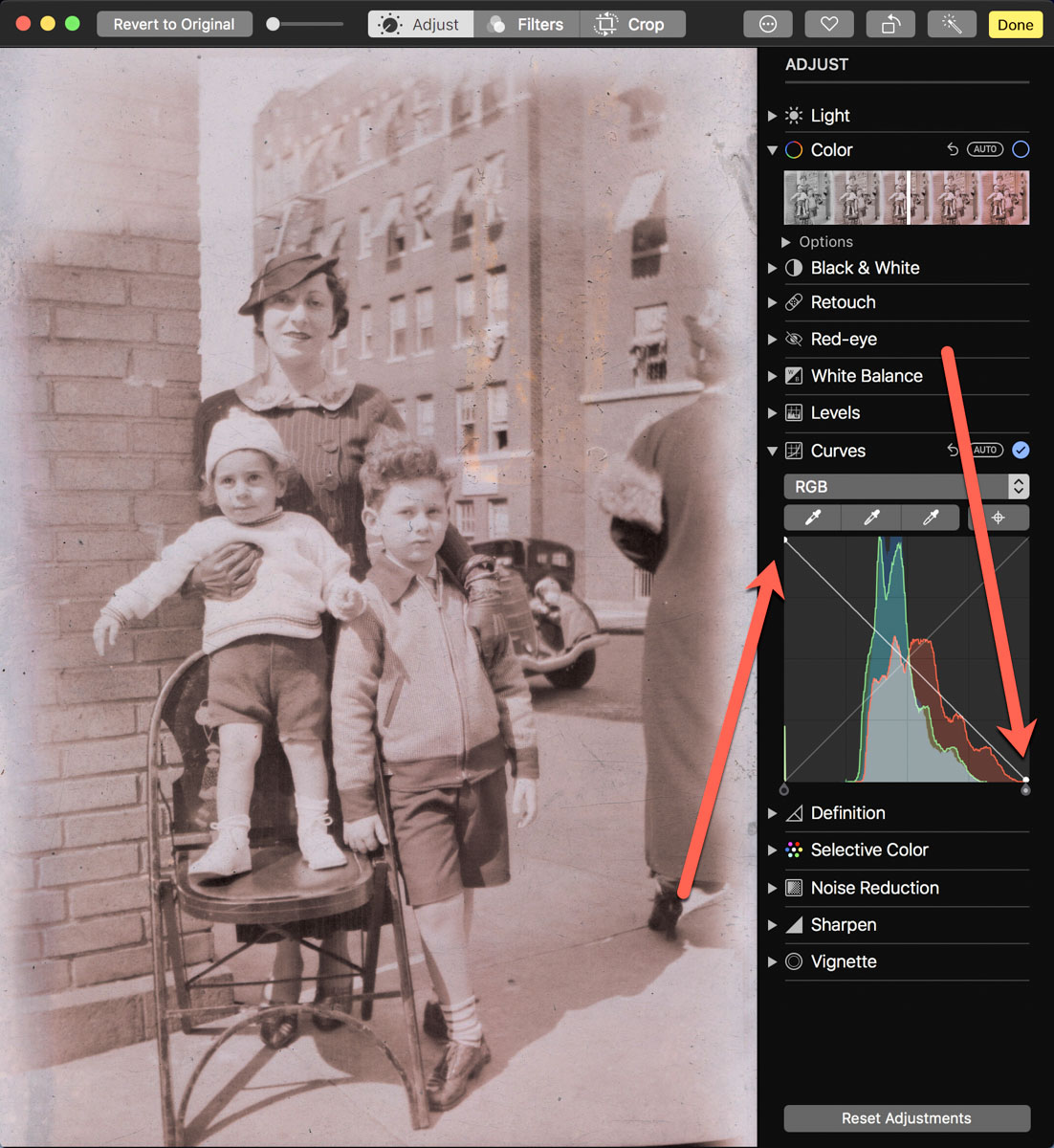Switch to the Filters tab
This screenshot has width=1054, height=1148.
pyautogui.click(x=526, y=24)
